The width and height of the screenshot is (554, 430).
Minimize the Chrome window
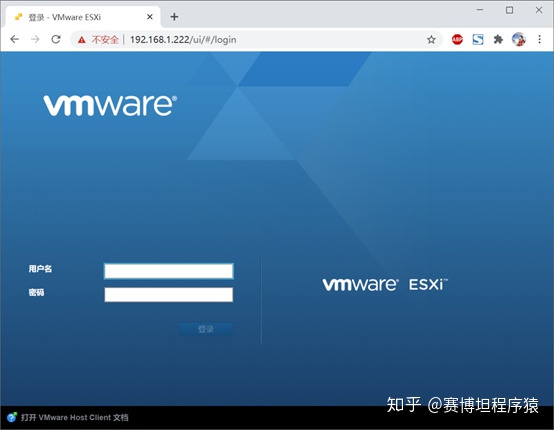480,10
